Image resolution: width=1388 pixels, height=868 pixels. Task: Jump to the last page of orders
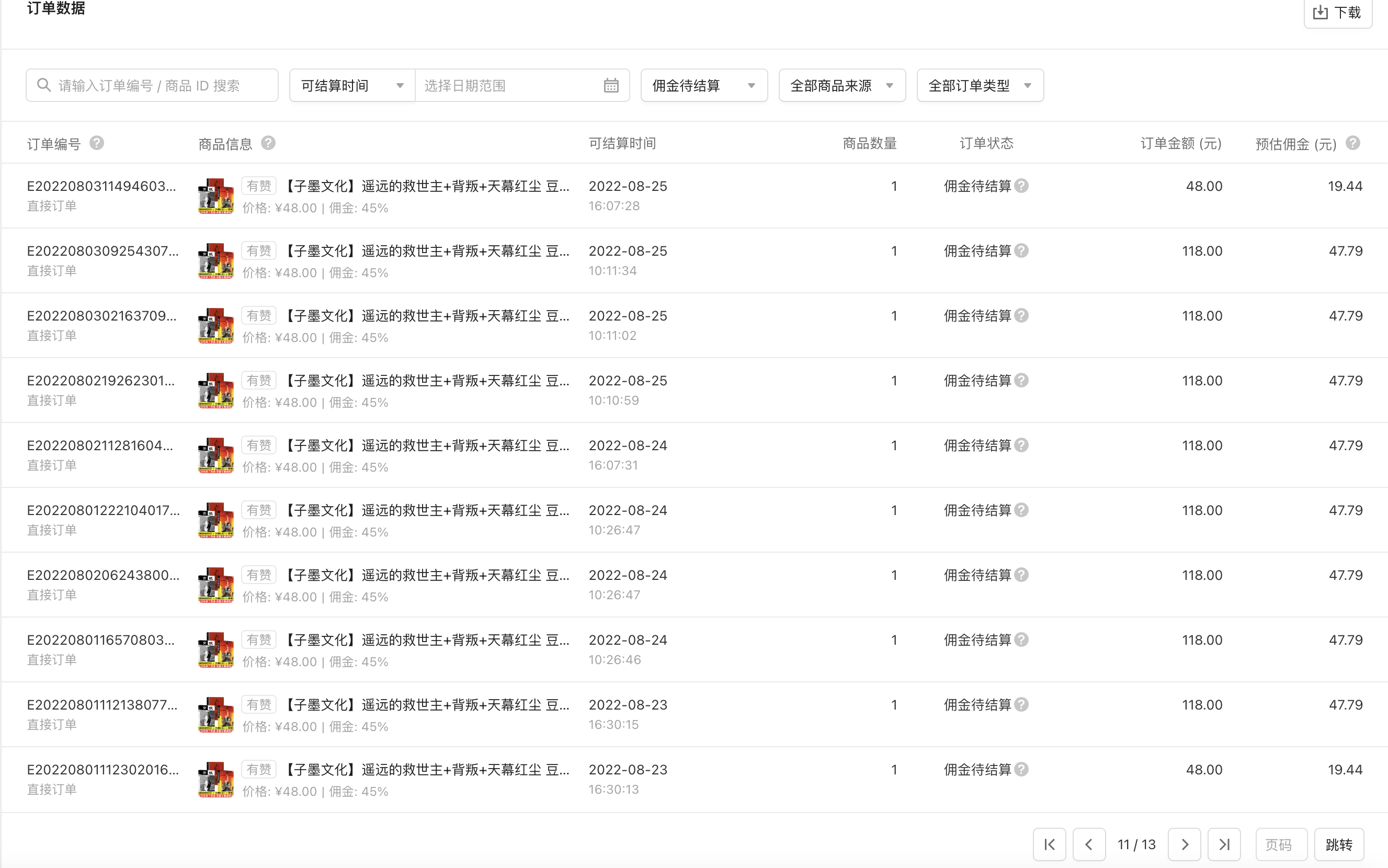pyautogui.click(x=1224, y=844)
